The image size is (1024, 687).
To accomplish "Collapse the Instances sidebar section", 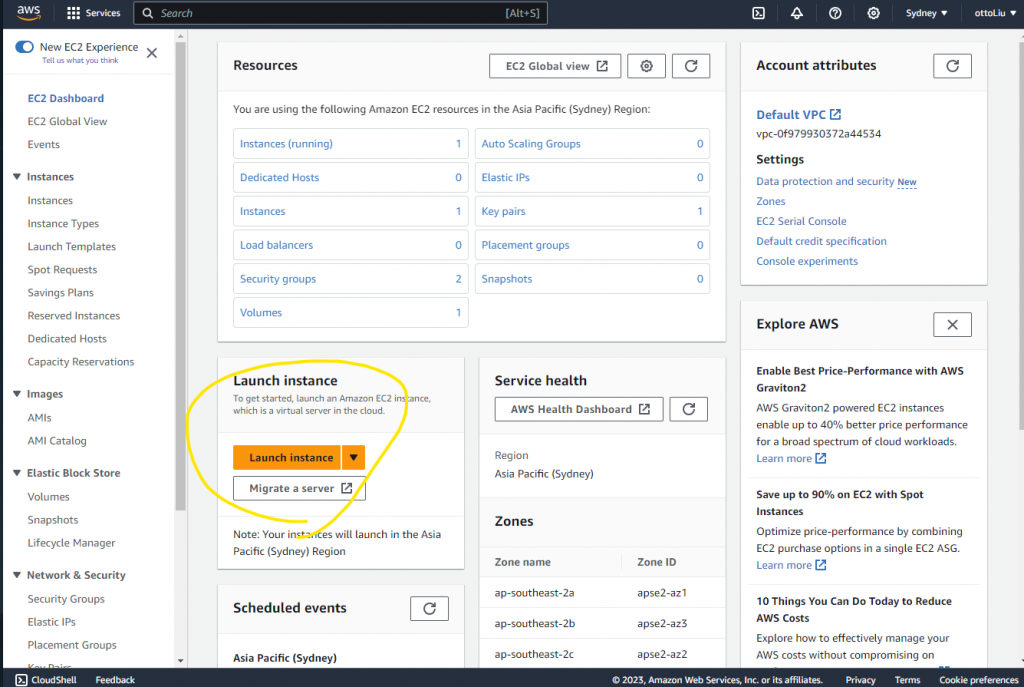I will pos(17,177).
